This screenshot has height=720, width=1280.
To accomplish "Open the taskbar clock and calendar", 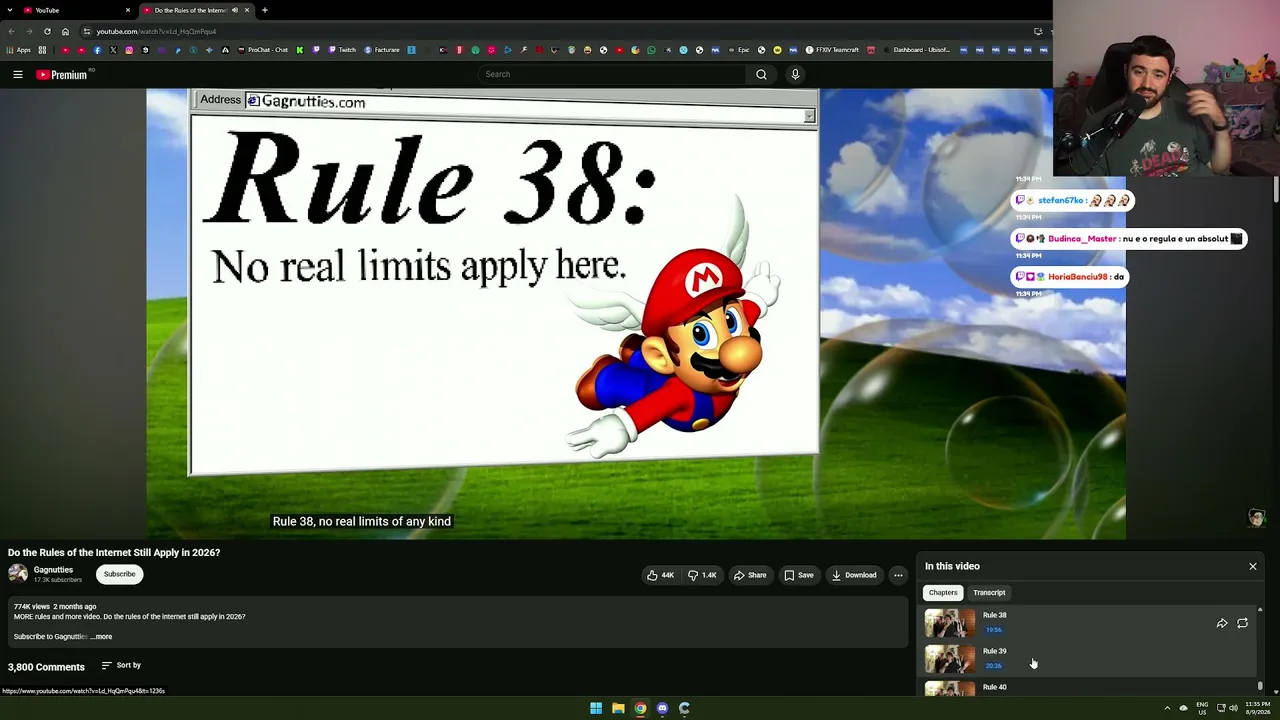I will [1257, 708].
